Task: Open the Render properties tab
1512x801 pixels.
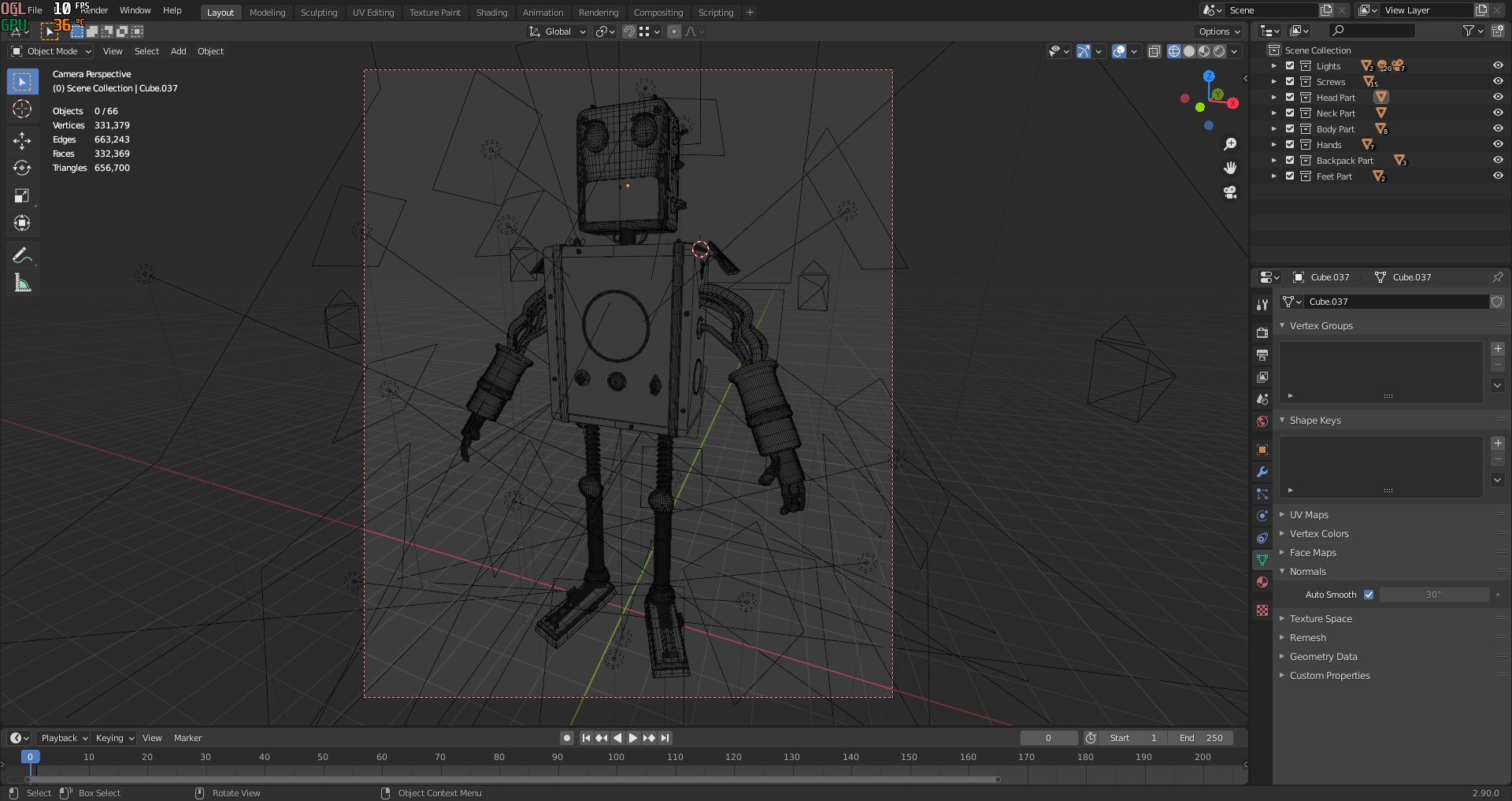Action: tap(1262, 332)
